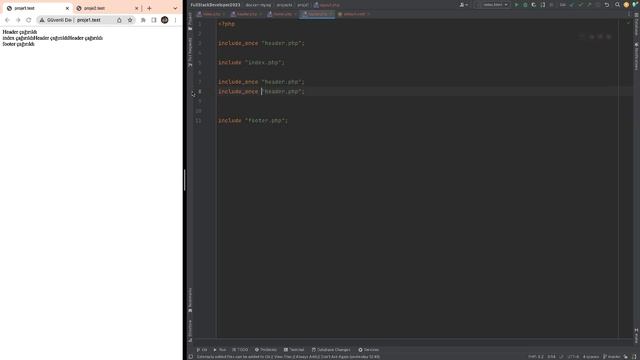The height and width of the screenshot is (360, 640).
Task: Click FullStackDeveloper2023 in the breadcrumb
Action: point(215,5)
